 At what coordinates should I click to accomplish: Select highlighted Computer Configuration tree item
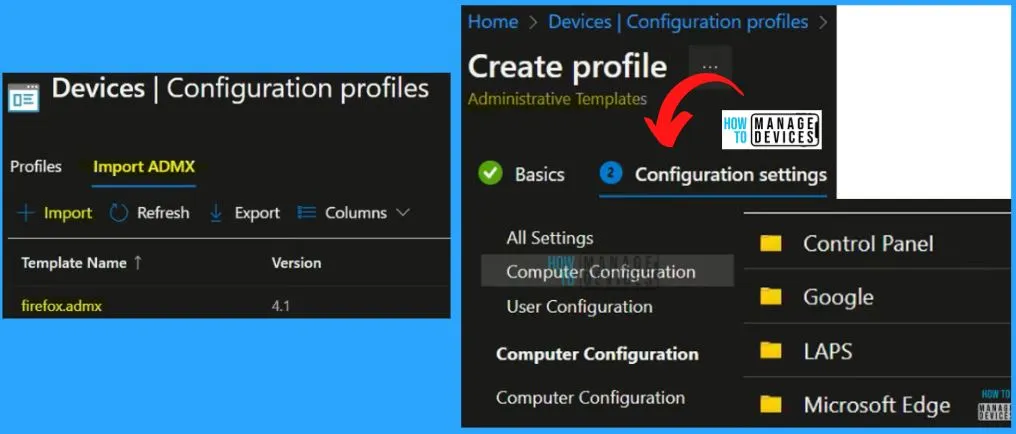(x=607, y=271)
